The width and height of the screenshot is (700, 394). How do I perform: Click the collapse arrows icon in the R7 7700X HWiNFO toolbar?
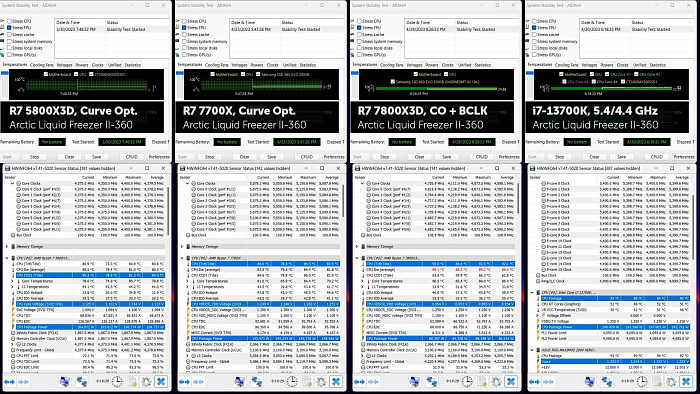(198, 382)
